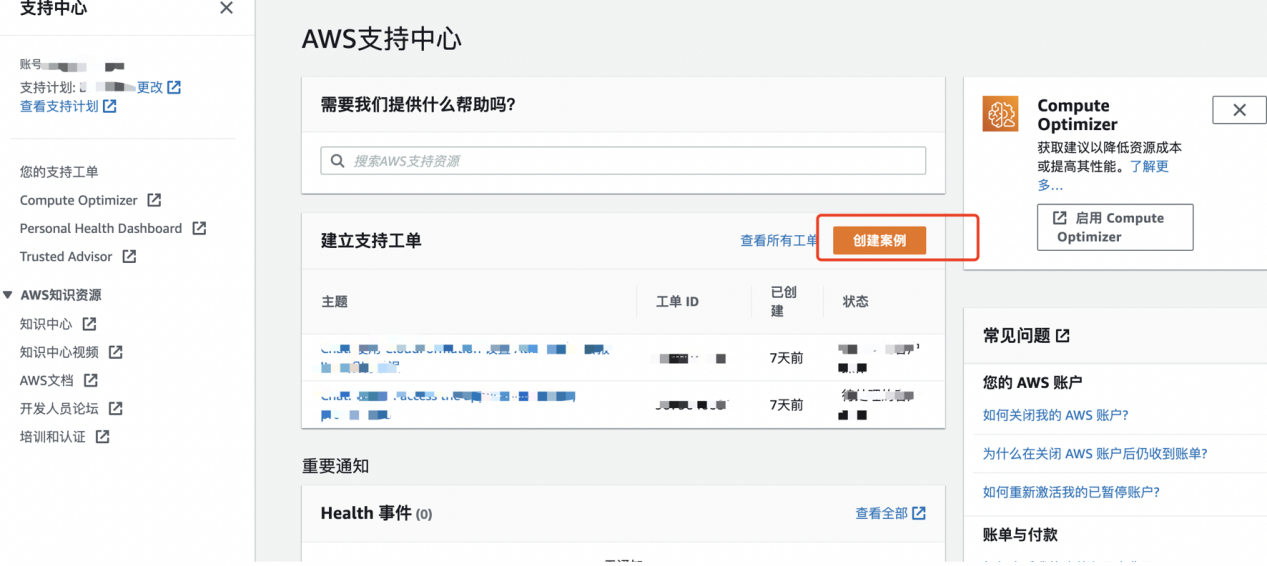Open 为什么在关闭 AWS 账户后仍收到账单?
1267x566 pixels.
click(1095, 453)
